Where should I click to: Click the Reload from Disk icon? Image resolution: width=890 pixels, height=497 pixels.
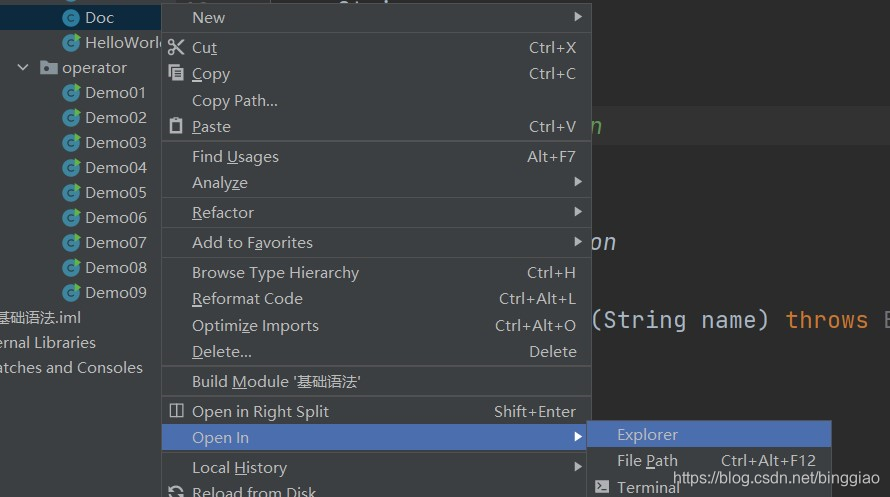[x=176, y=491]
